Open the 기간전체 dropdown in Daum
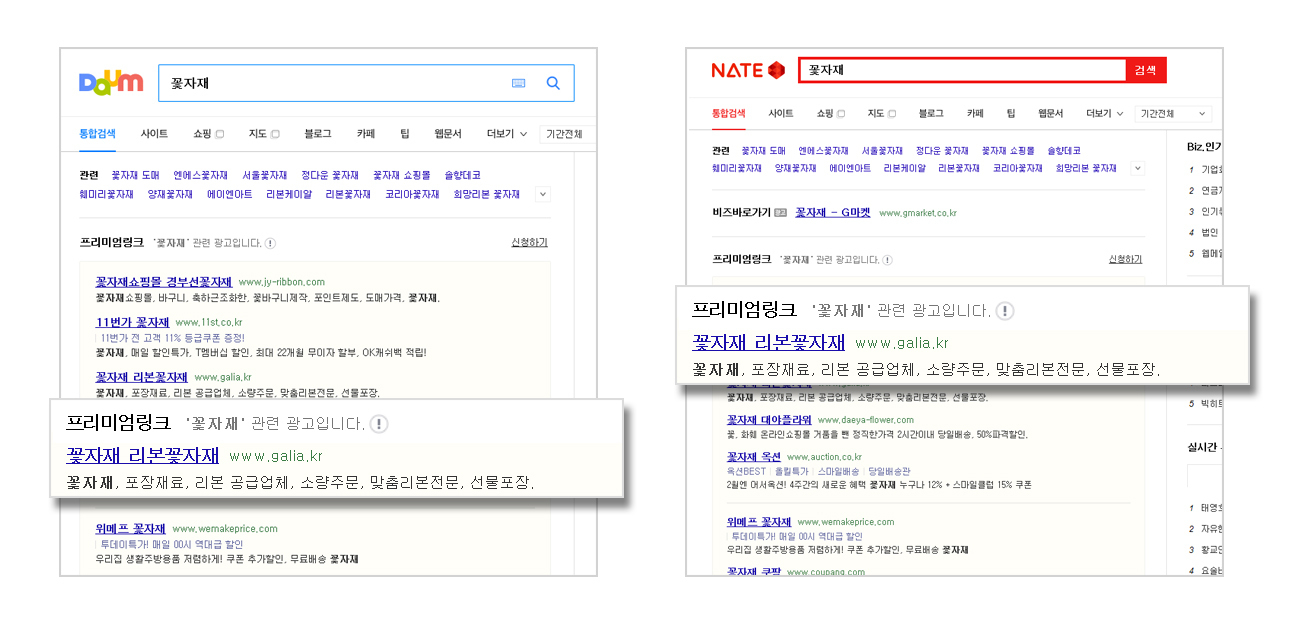The height and width of the screenshot is (623, 1300). (567, 134)
